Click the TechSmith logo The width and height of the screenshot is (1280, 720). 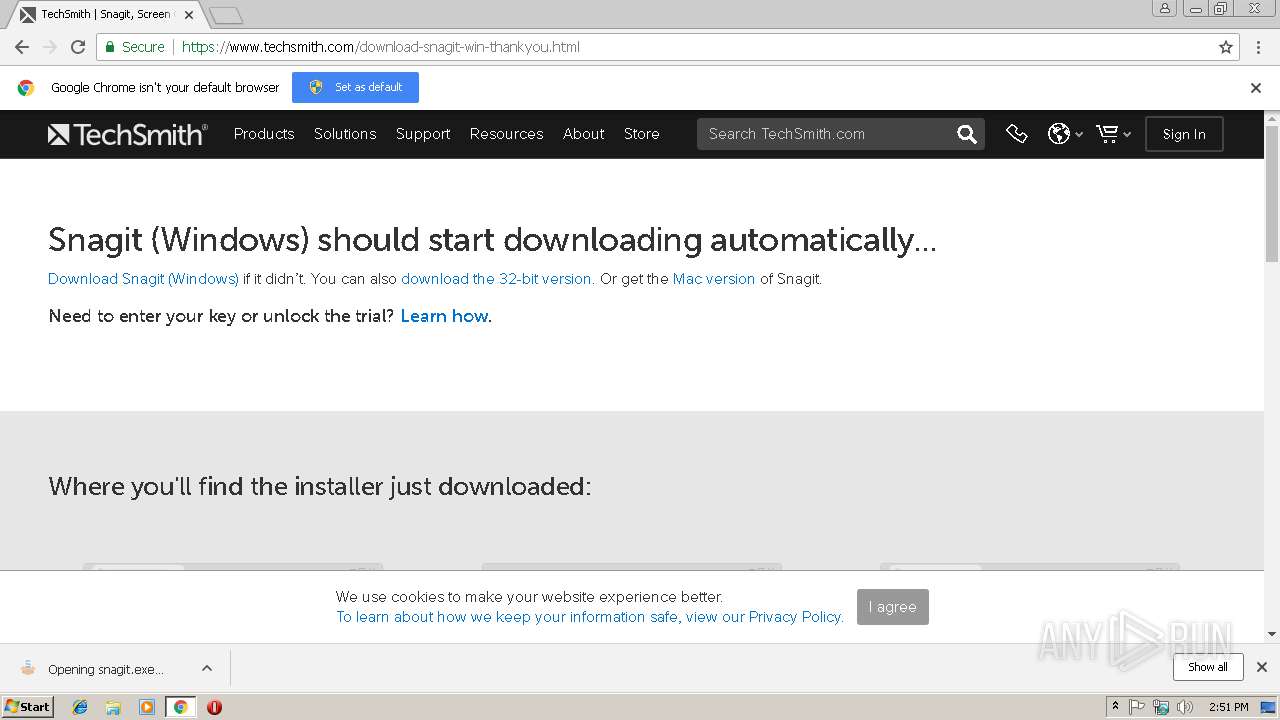(127, 134)
